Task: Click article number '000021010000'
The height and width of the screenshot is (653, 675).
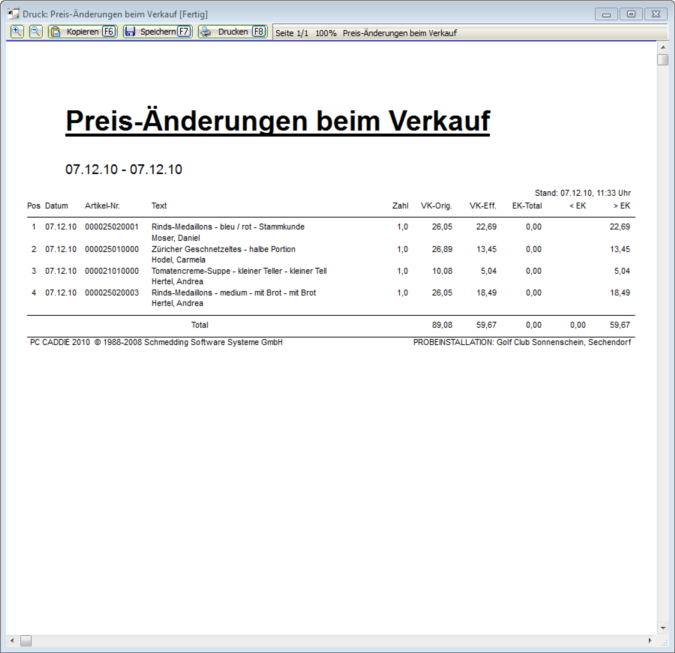Action: [x=112, y=271]
